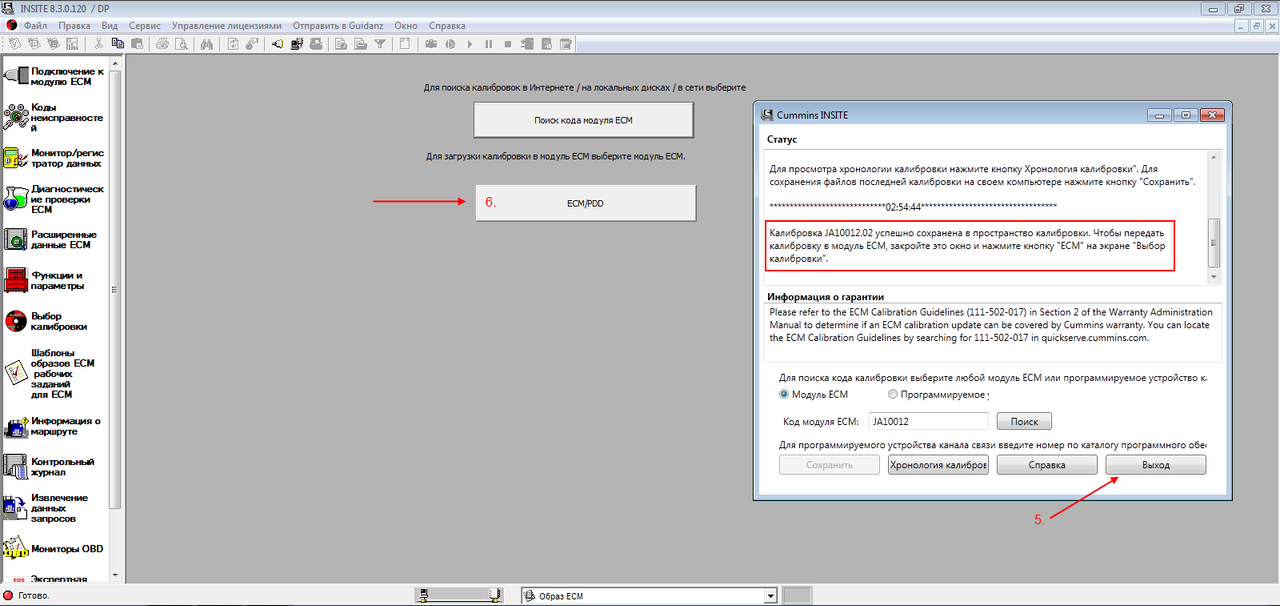Open the Правка menu
The height and width of the screenshot is (606, 1280).
75,25
